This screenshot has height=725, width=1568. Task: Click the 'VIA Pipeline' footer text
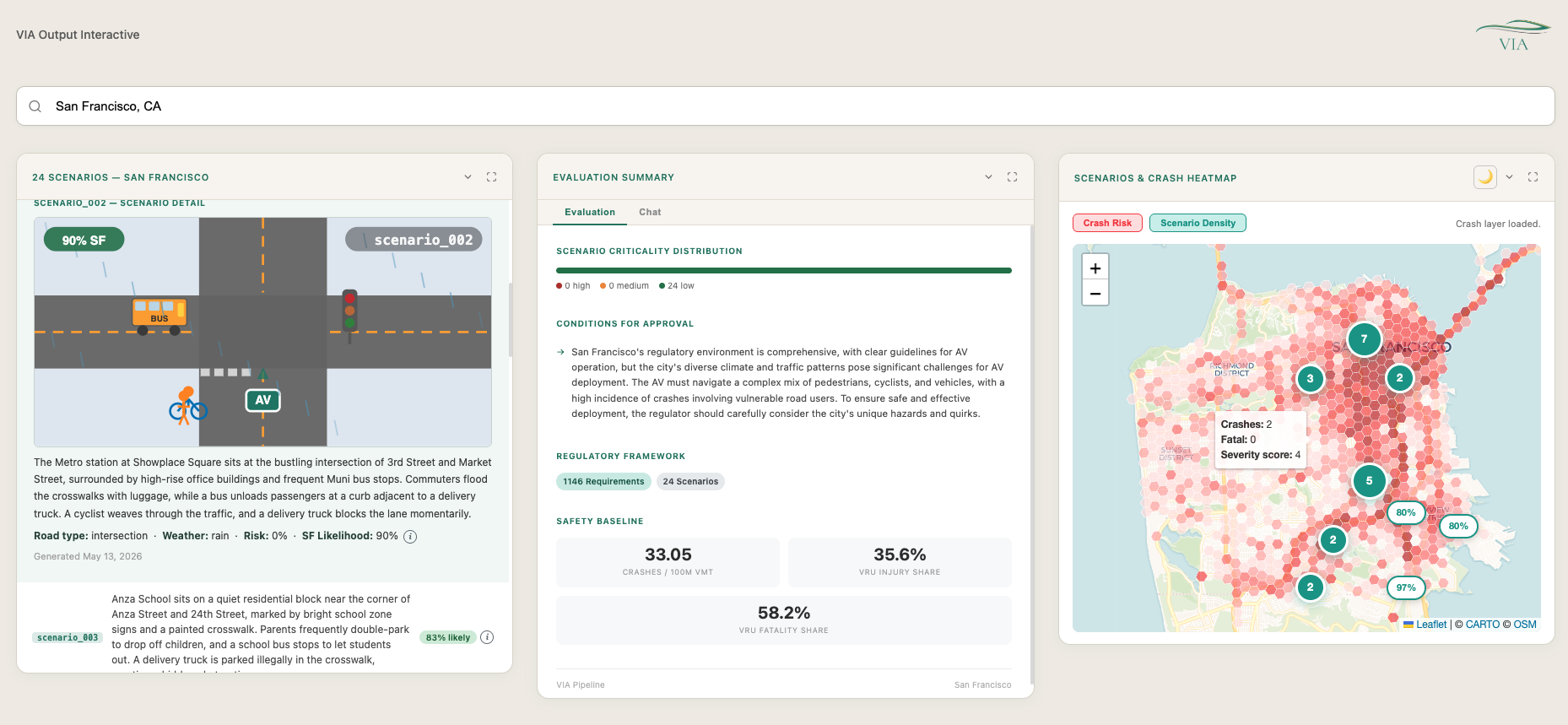tap(581, 684)
